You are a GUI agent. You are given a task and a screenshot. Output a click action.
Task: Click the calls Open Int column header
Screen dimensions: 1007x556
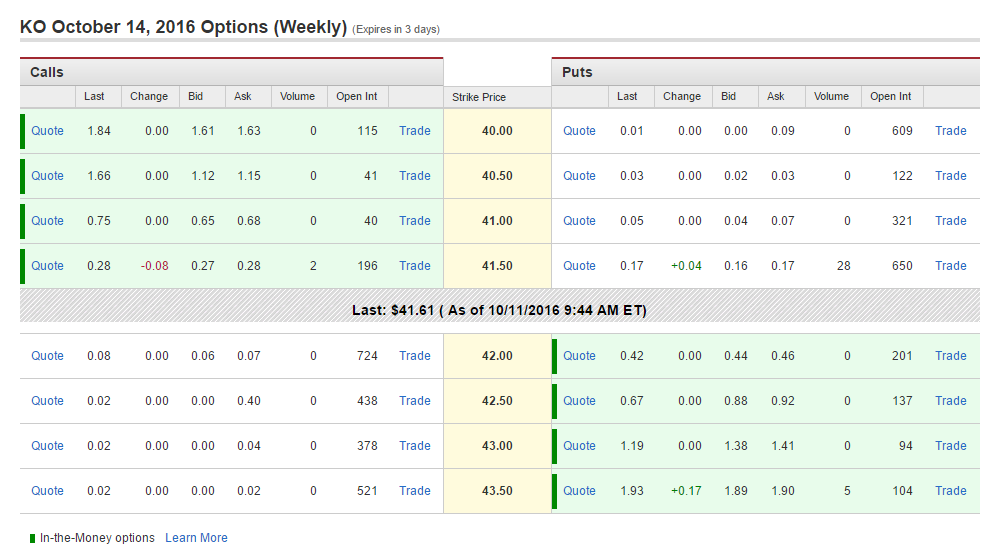(356, 96)
